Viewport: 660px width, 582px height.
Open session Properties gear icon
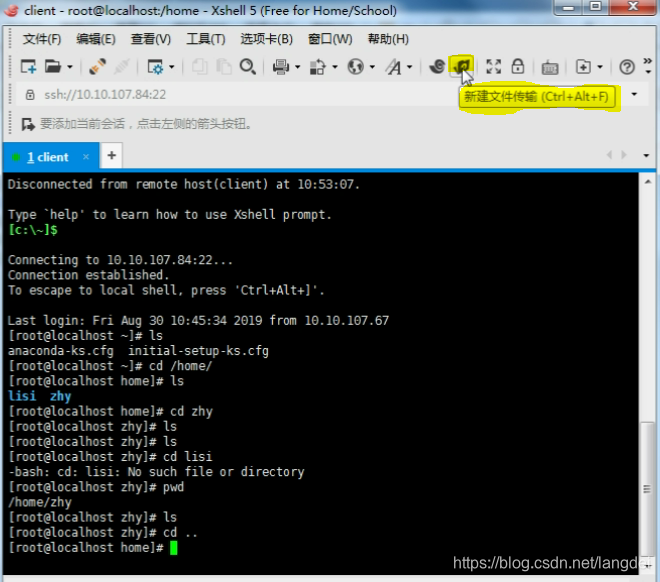click(x=155, y=66)
